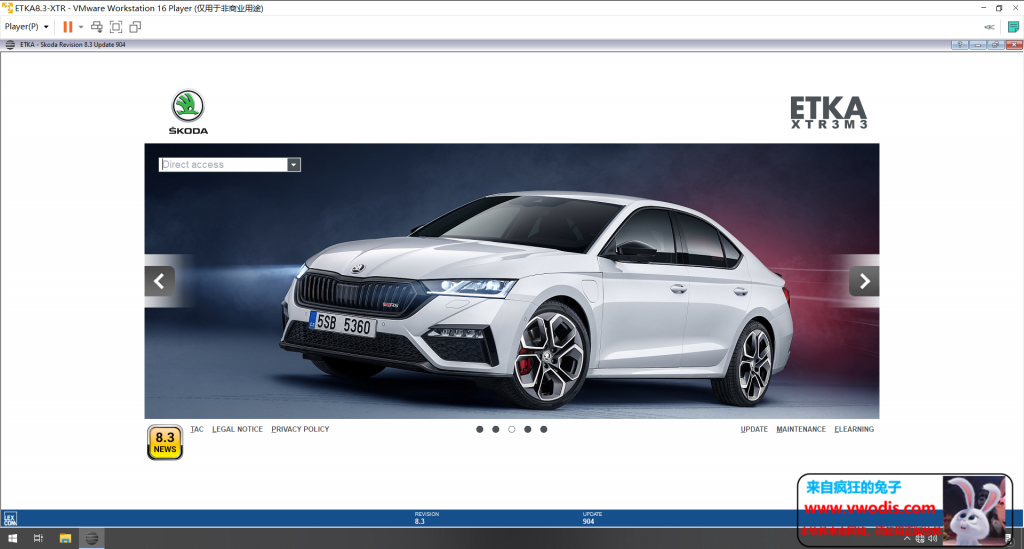
Task: Select the fourth slide indicator dot
Action: [x=528, y=430]
